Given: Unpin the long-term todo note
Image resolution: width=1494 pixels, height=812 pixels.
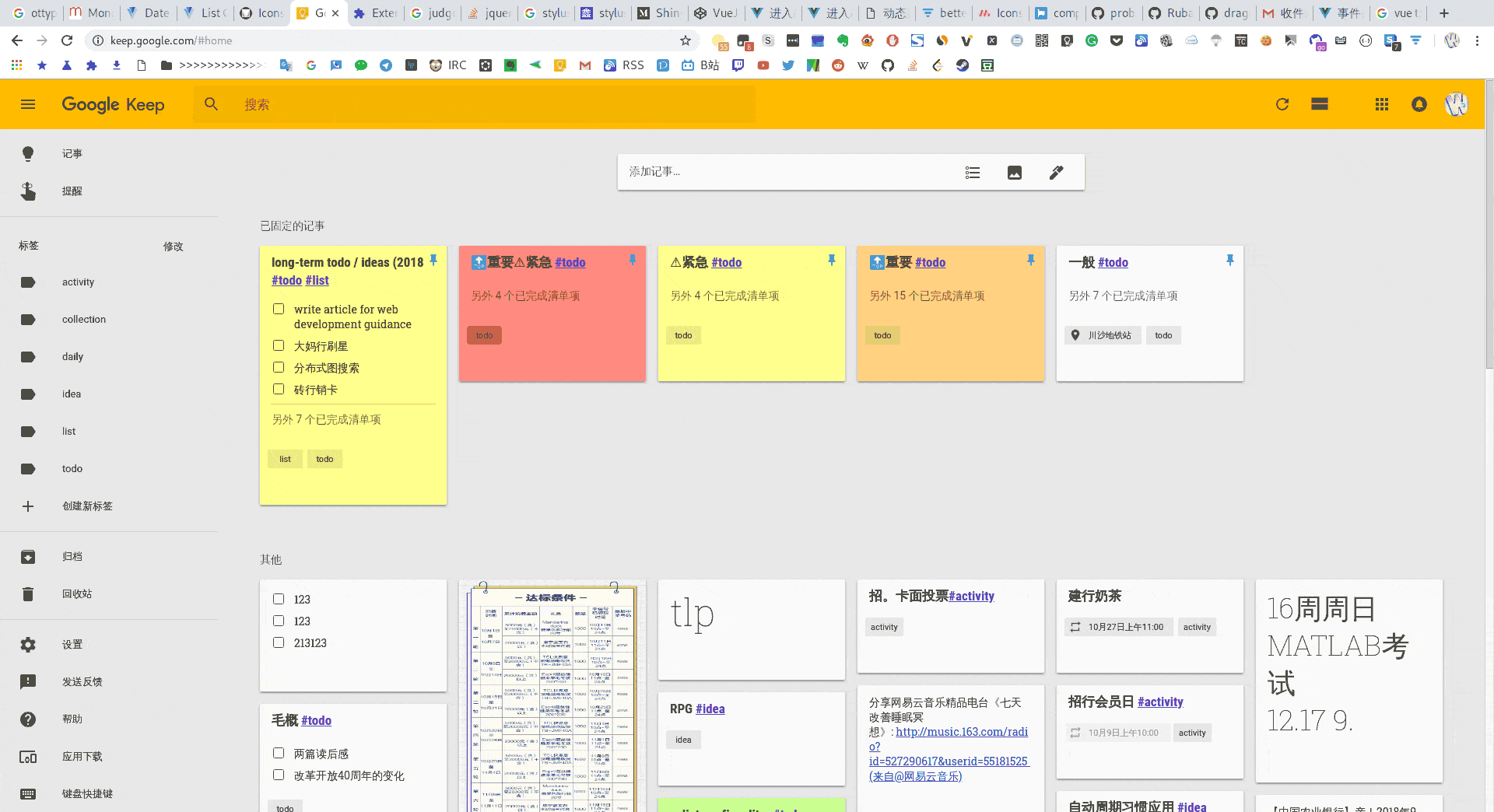Looking at the screenshot, I should click(x=433, y=260).
